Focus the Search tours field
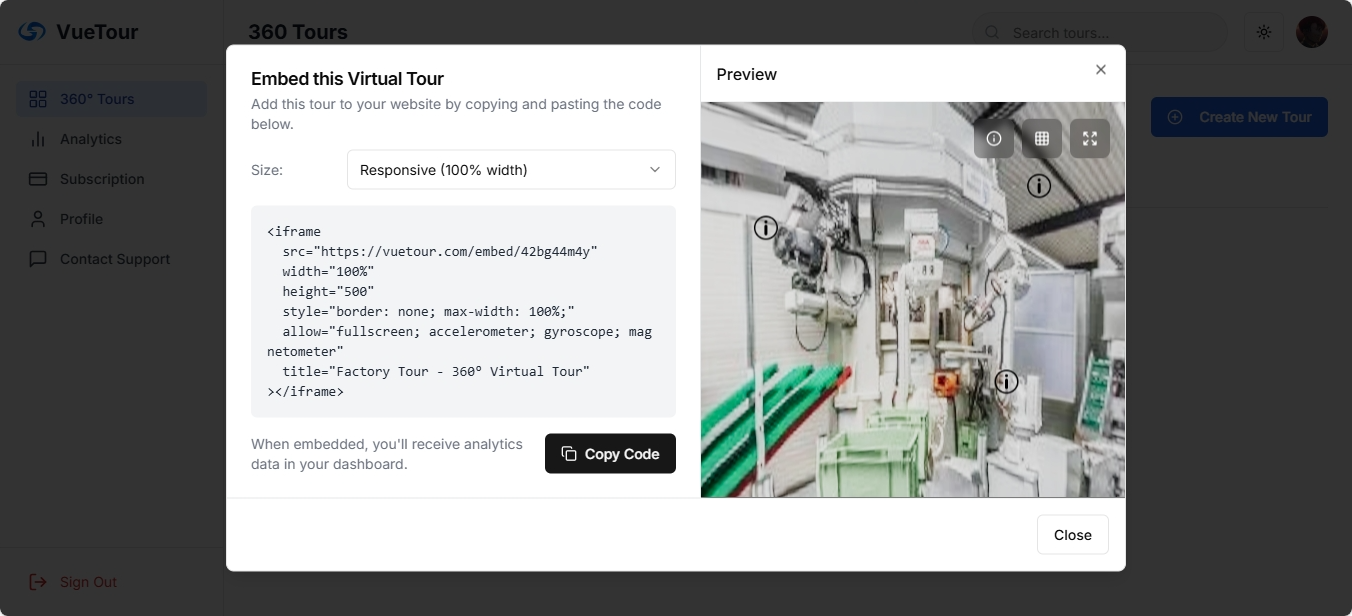 [1100, 33]
